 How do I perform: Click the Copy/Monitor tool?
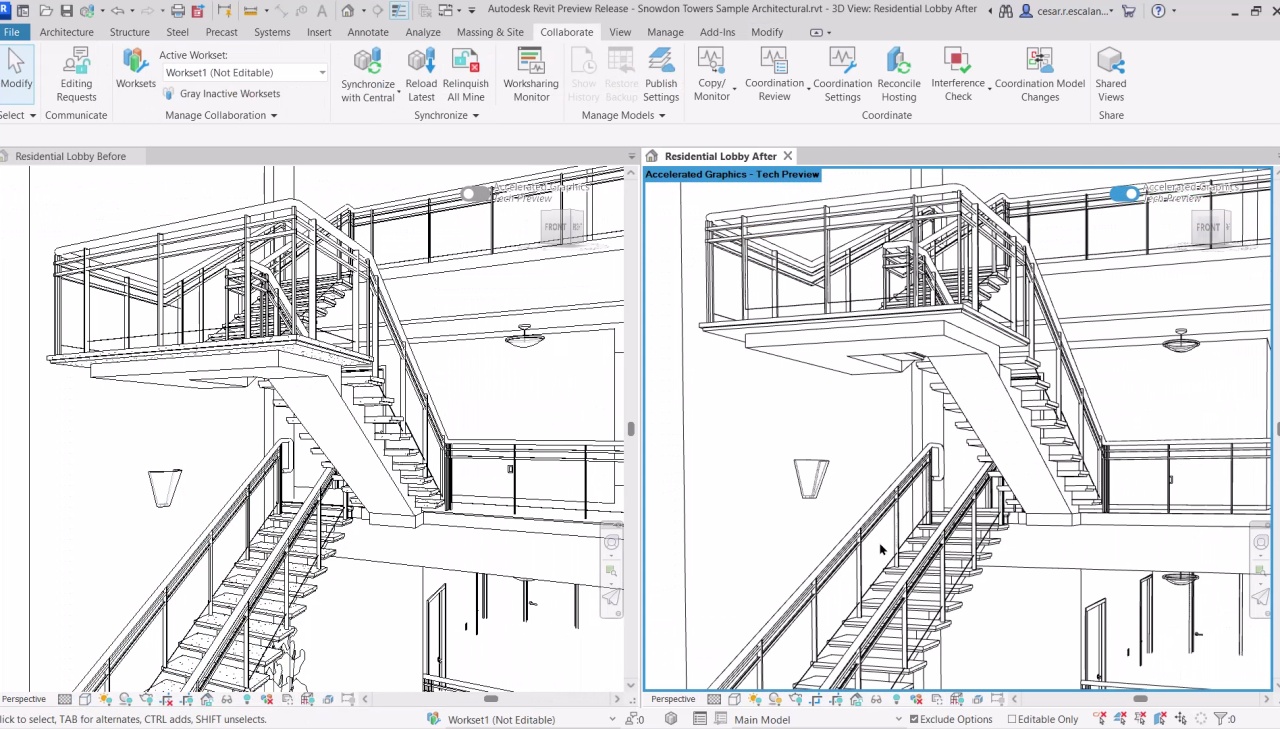click(711, 75)
